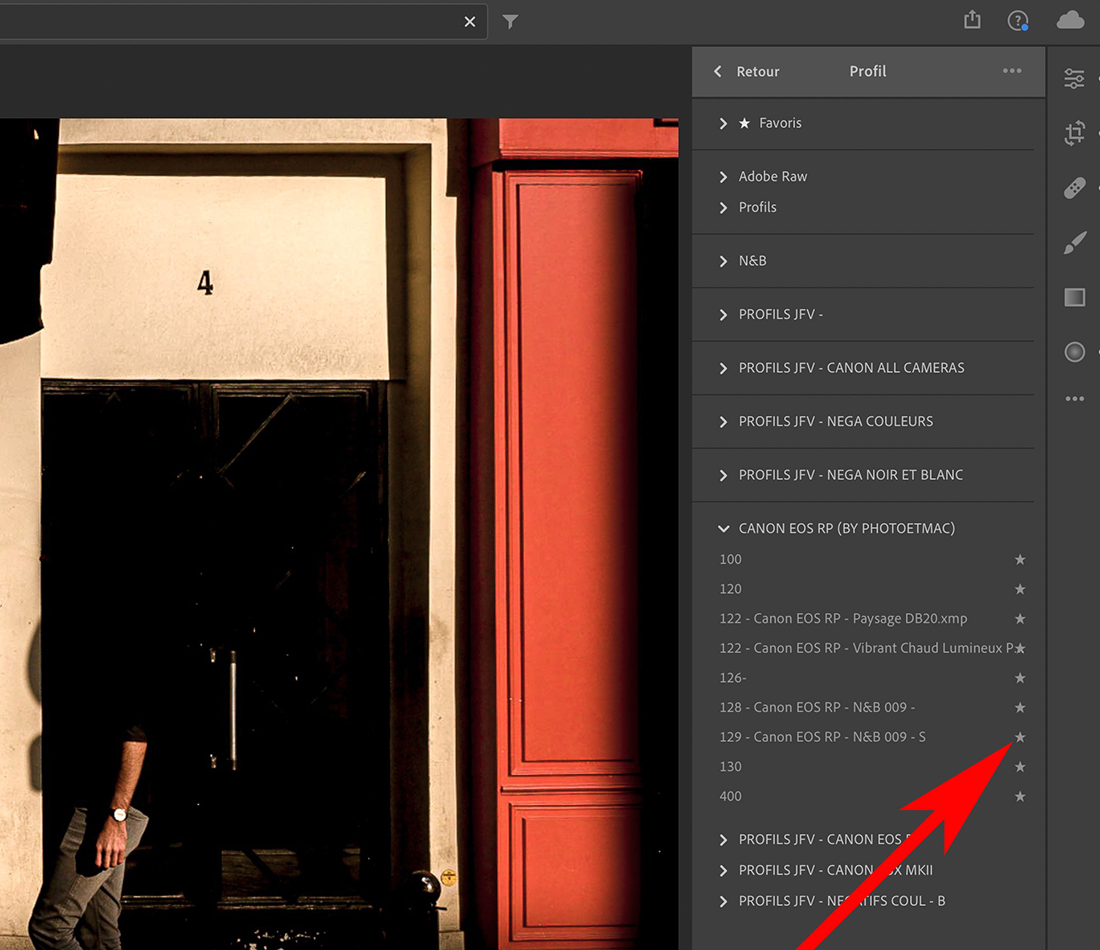Image resolution: width=1100 pixels, height=950 pixels.
Task: Clear the search field with X
Action: point(470,22)
